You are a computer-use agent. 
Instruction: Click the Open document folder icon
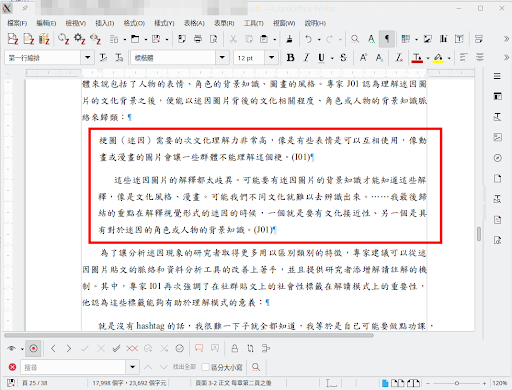click(x=135, y=39)
